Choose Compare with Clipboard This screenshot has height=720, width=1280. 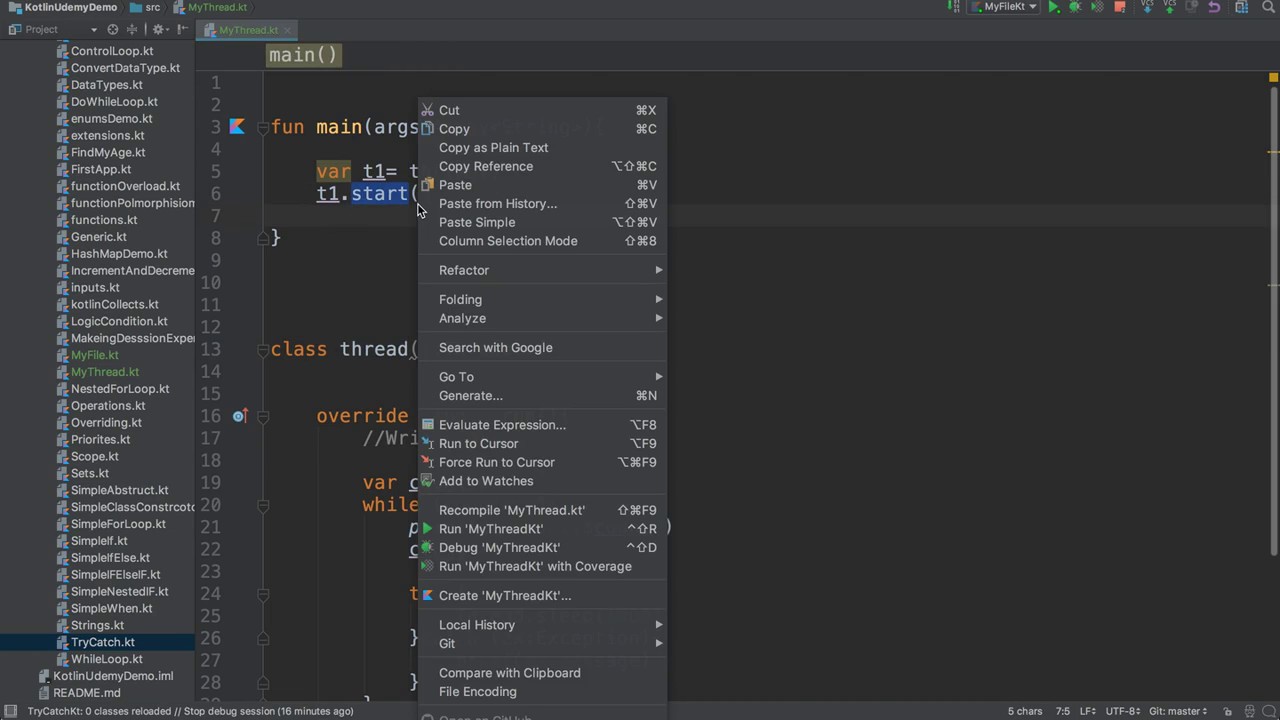click(x=541, y=673)
